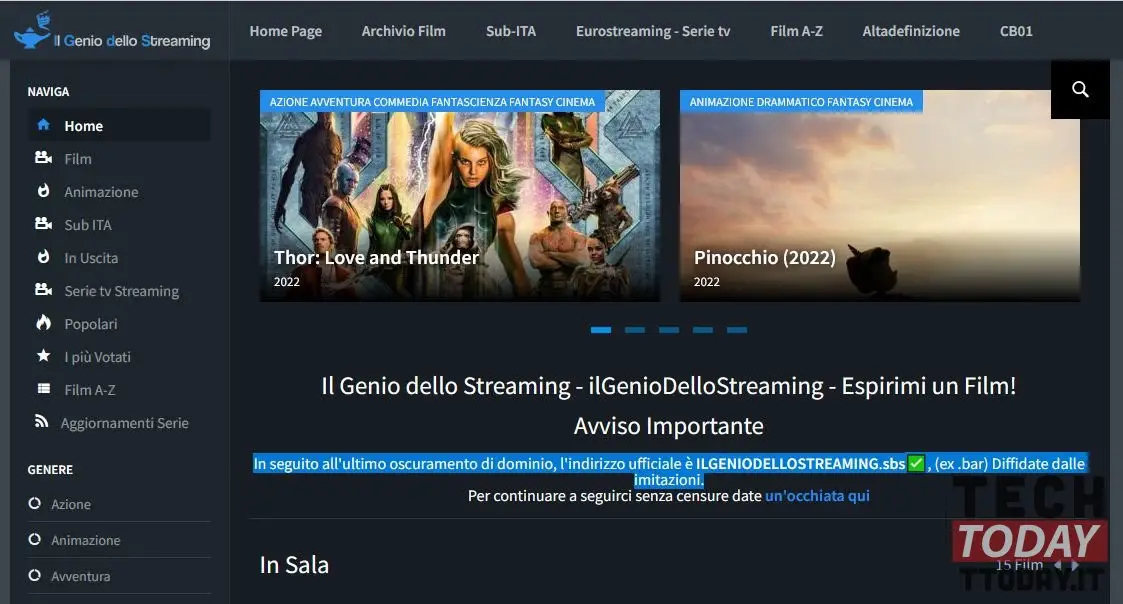Go to Film in the sidebar
This screenshot has width=1123, height=604.
78,159
